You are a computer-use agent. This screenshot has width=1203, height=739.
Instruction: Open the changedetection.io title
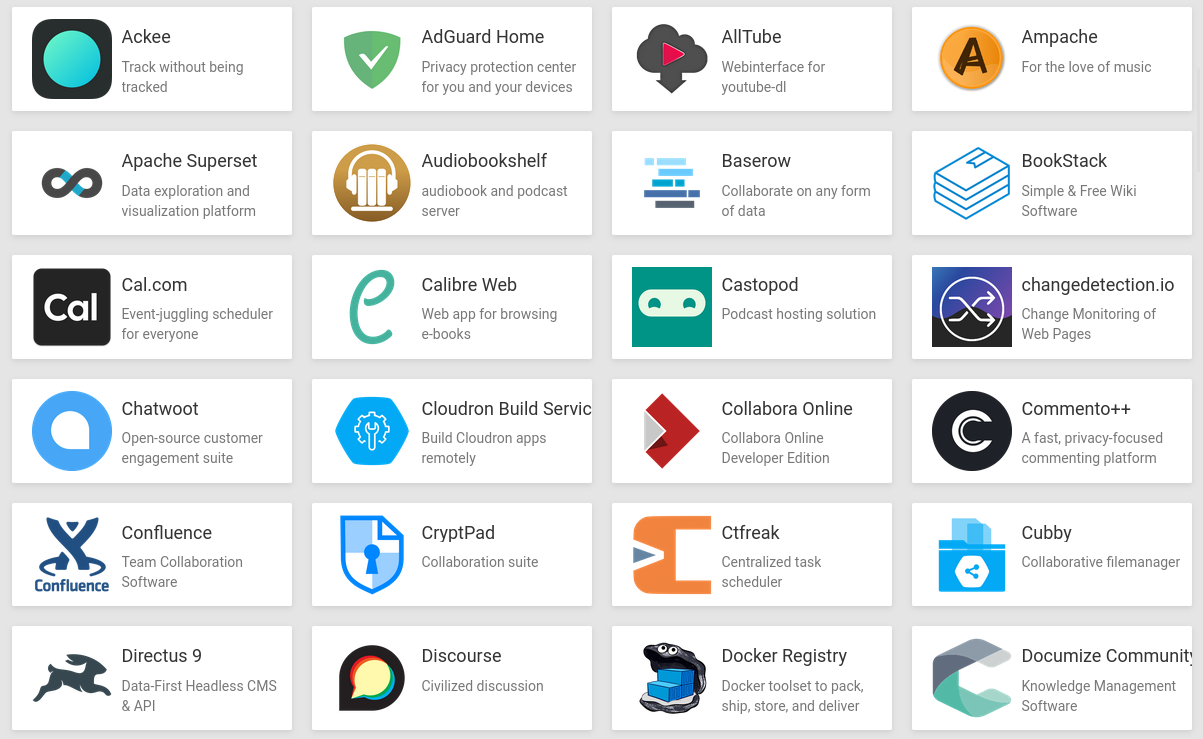(x=1098, y=285)
